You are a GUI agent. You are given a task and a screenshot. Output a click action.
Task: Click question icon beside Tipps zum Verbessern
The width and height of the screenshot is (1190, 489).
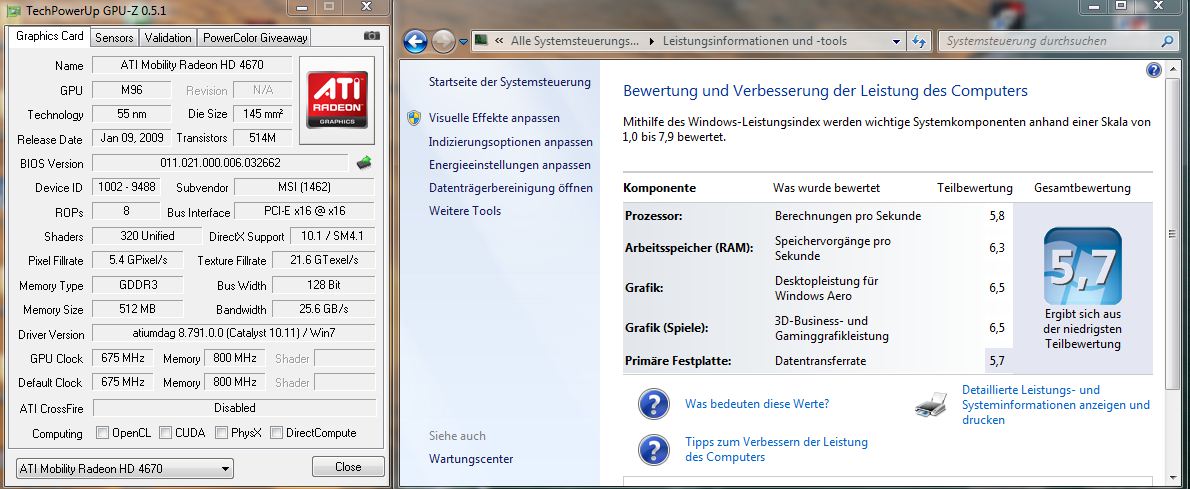[653, 450]
